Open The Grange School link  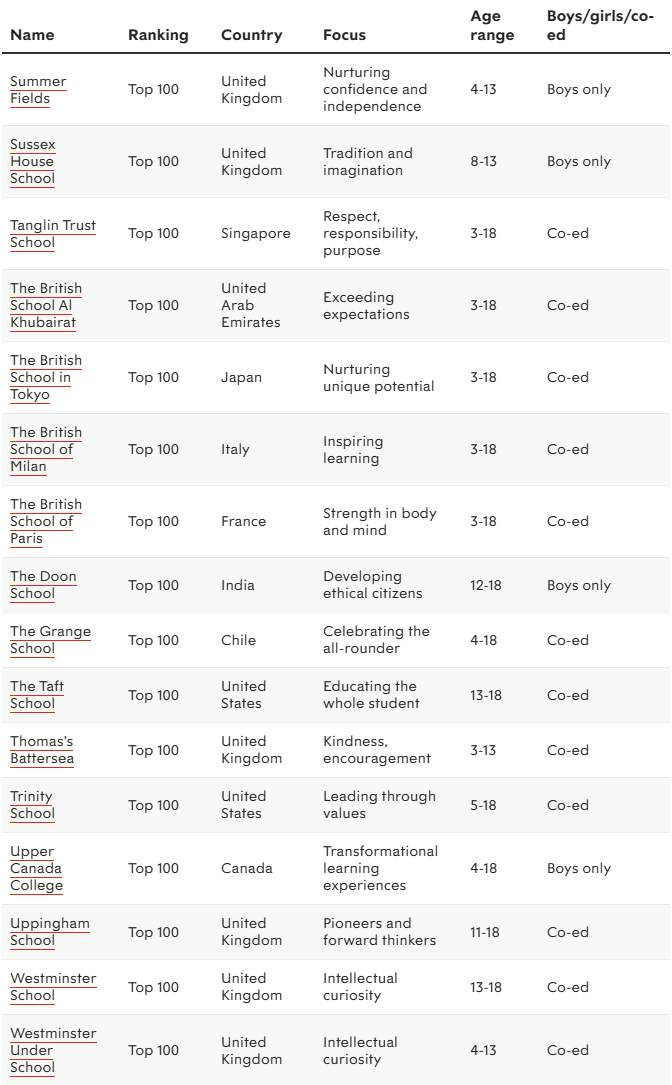(50, 640)
